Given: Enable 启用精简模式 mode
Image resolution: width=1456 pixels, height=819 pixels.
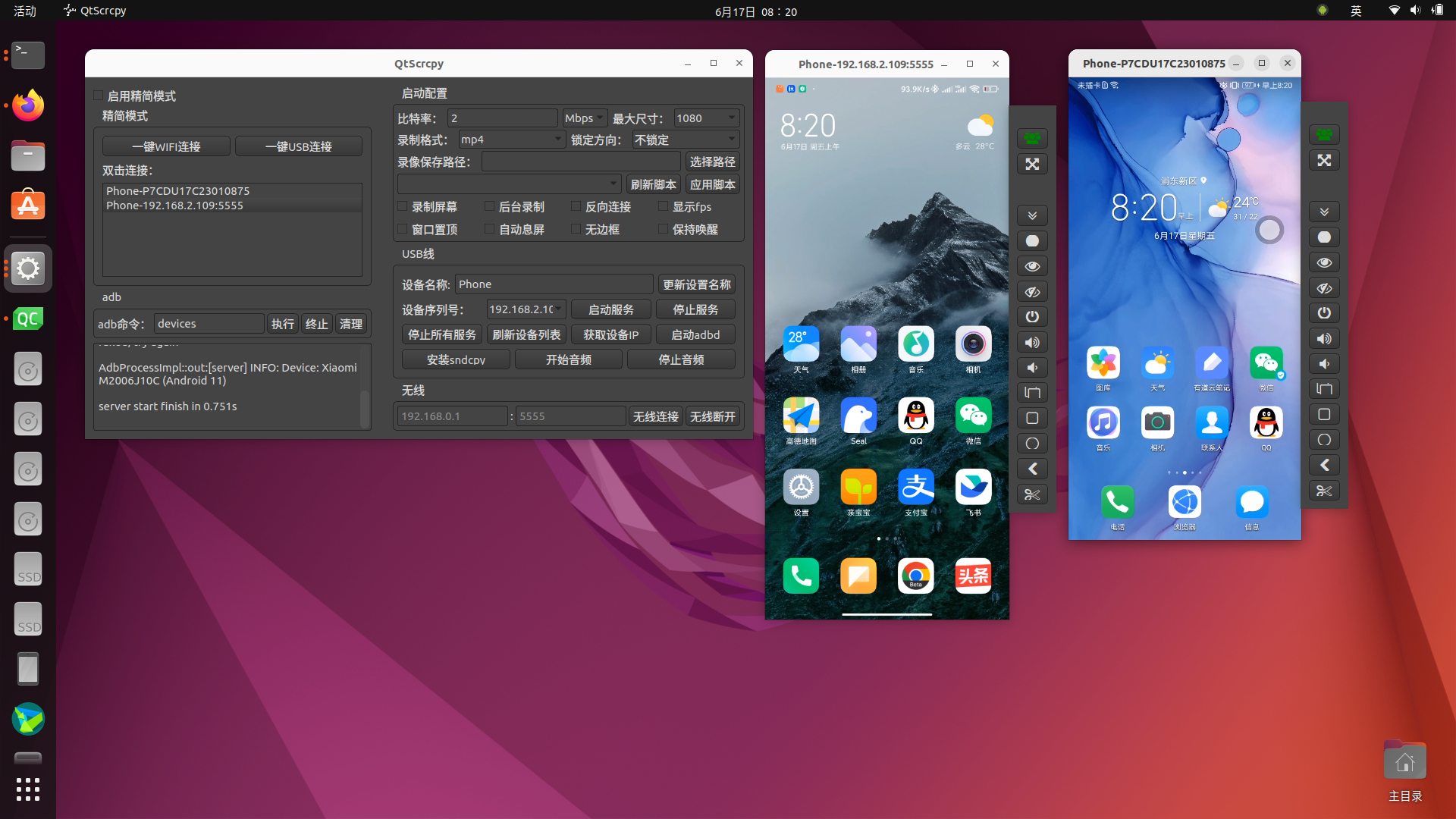Looking at the screenshot, I should 98,96.
